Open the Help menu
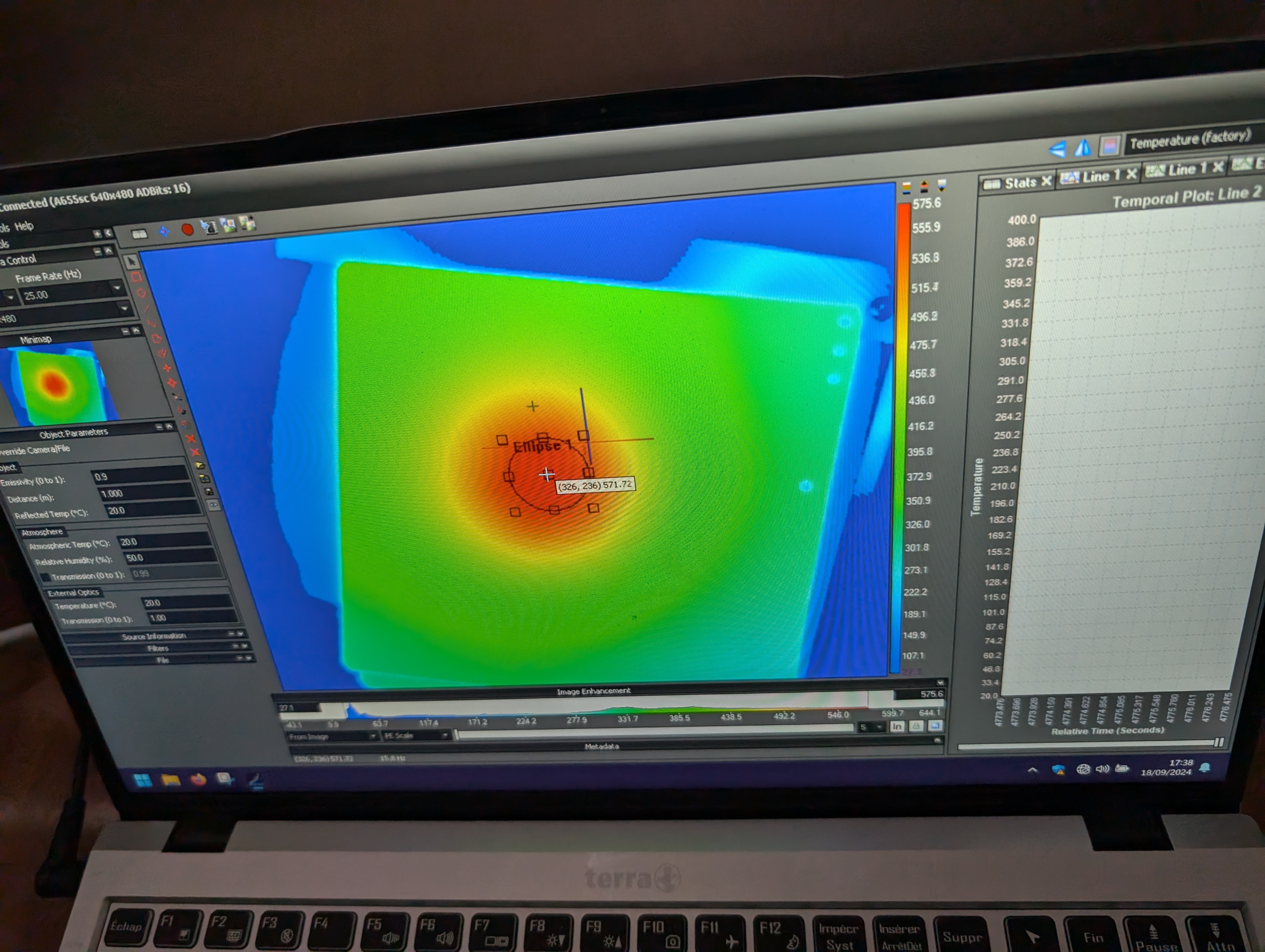Screen dimensions: 1265x952 [x=24, y=226]
